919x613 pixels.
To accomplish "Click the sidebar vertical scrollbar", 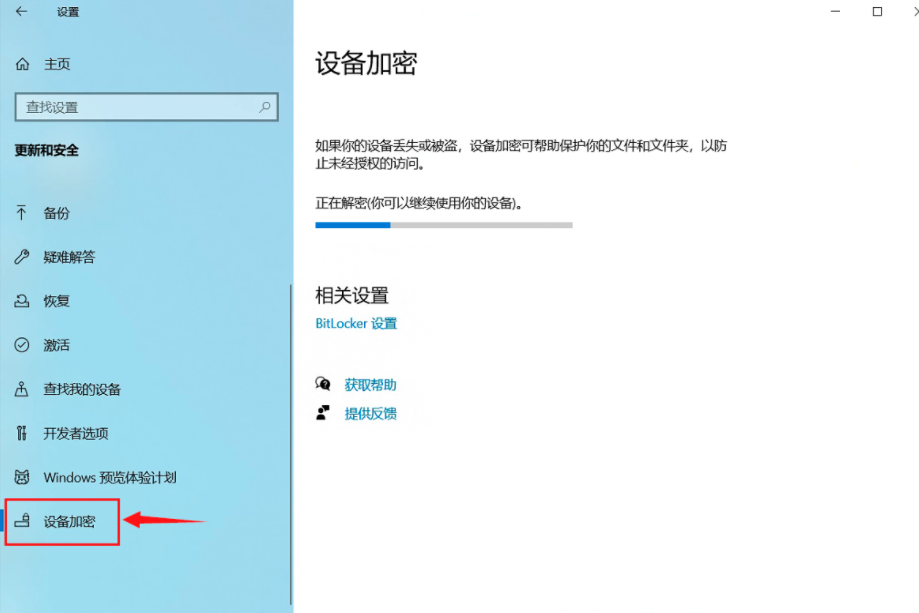I will coord(291,444).
